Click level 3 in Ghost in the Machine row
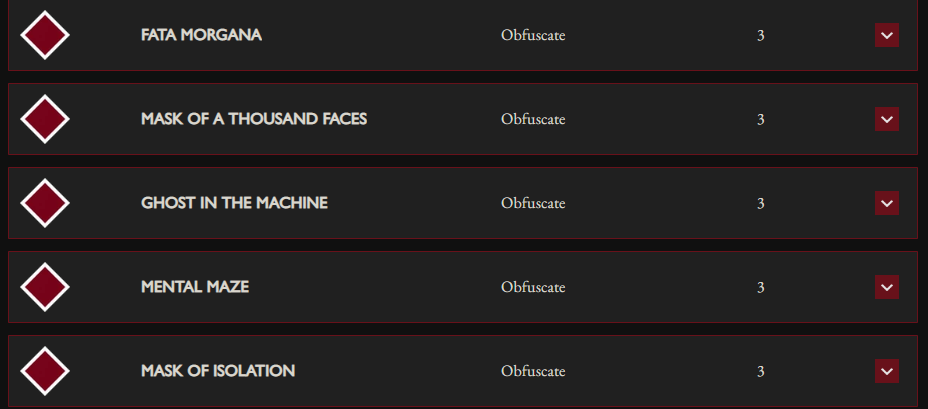Image resolution: width=928 pixels, height=409 pixels. coord(761,204)
